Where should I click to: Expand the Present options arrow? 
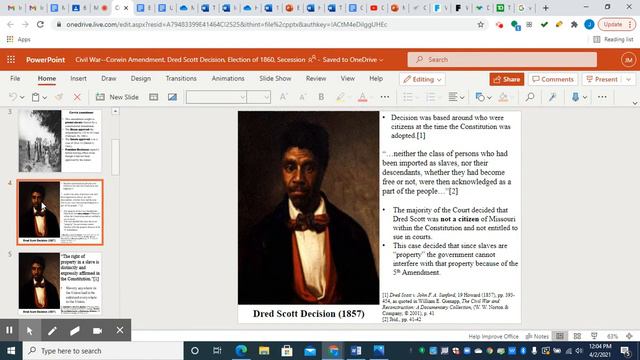click(629, 79)
